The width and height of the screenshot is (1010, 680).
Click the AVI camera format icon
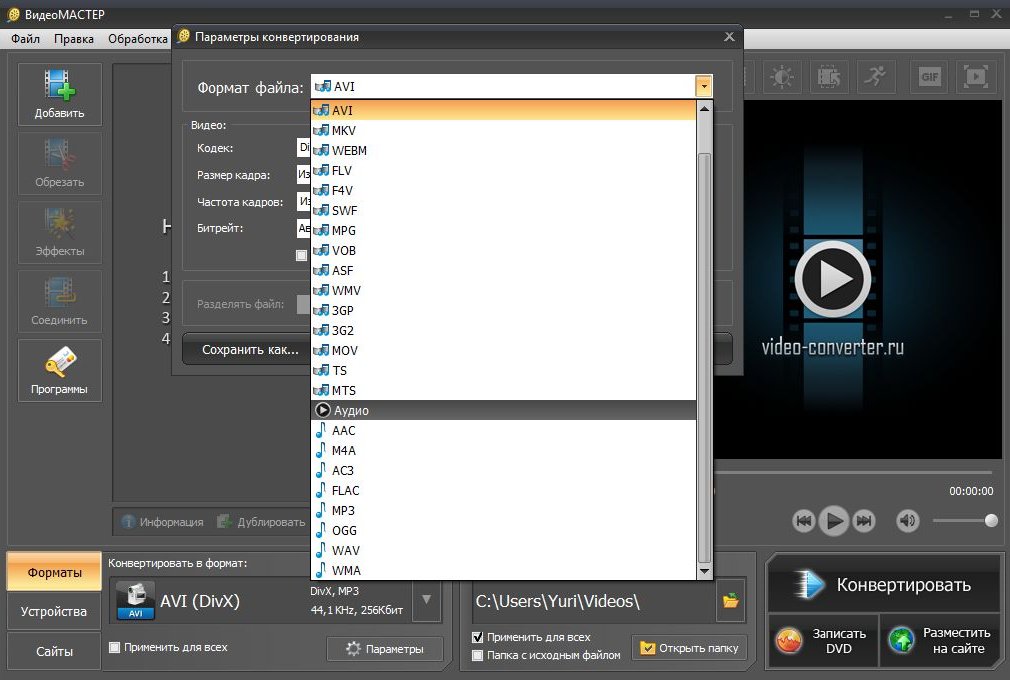pos(135,600)
